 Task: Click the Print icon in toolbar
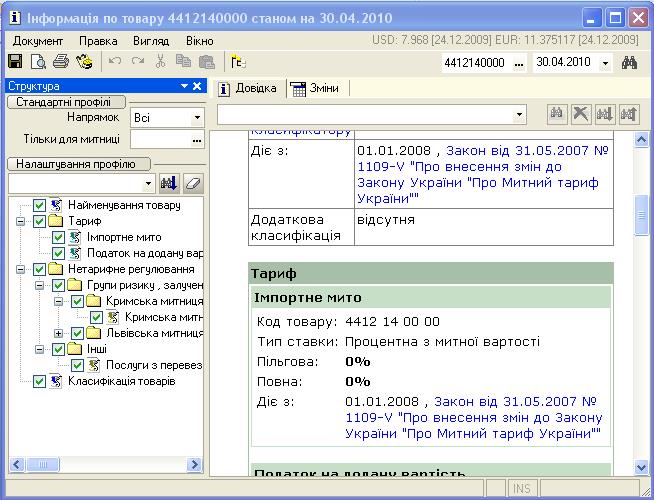(x=61, y=62)
